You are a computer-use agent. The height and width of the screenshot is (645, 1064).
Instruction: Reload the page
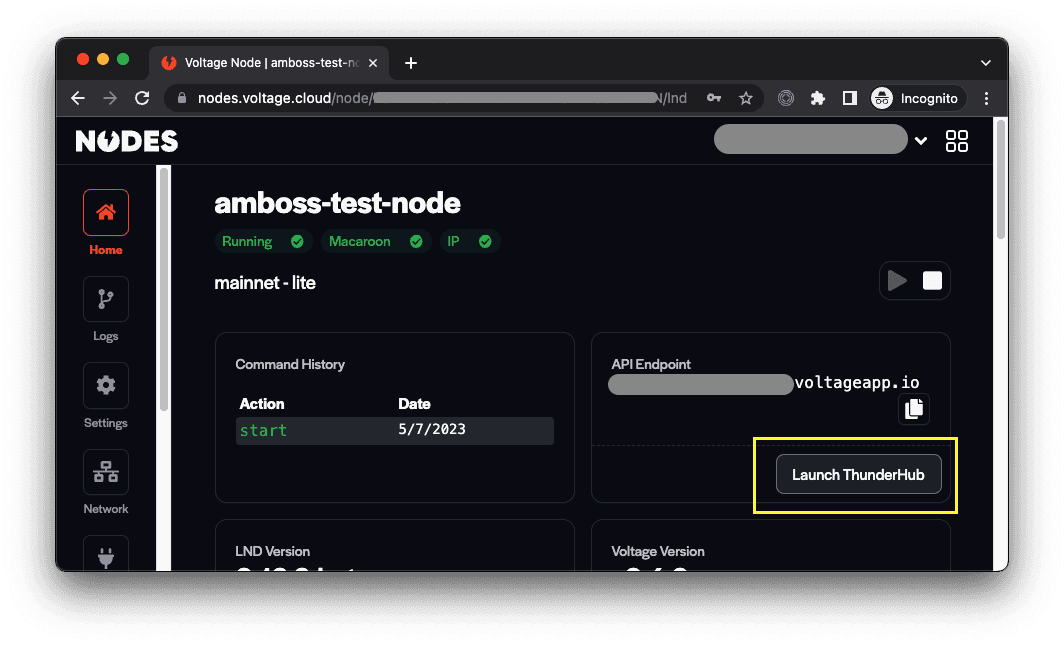[142, 98]
